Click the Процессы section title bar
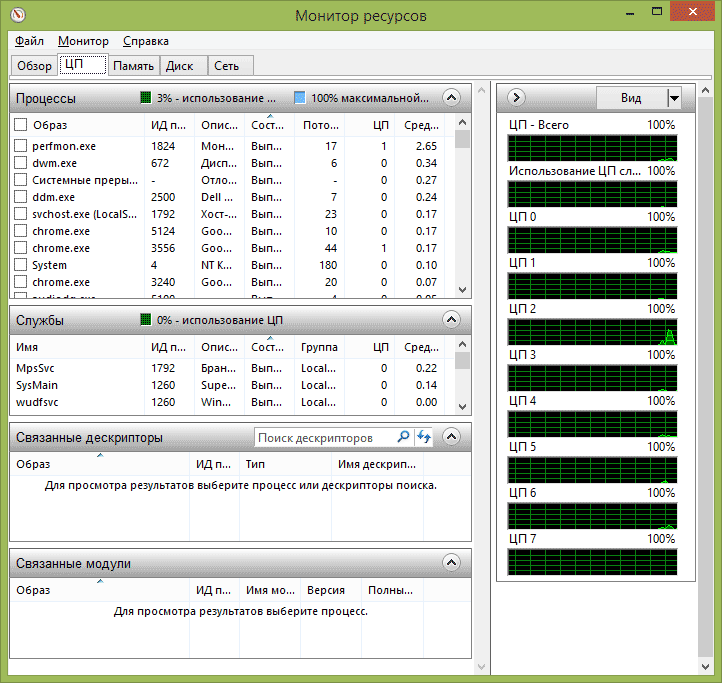 point(240,98)
